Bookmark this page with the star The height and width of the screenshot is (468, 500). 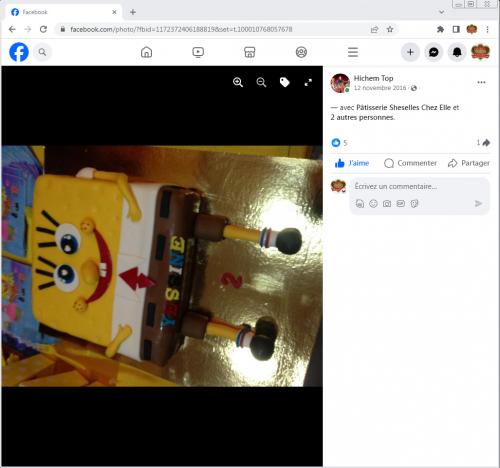pyautogui.click(x=390, y=29)
